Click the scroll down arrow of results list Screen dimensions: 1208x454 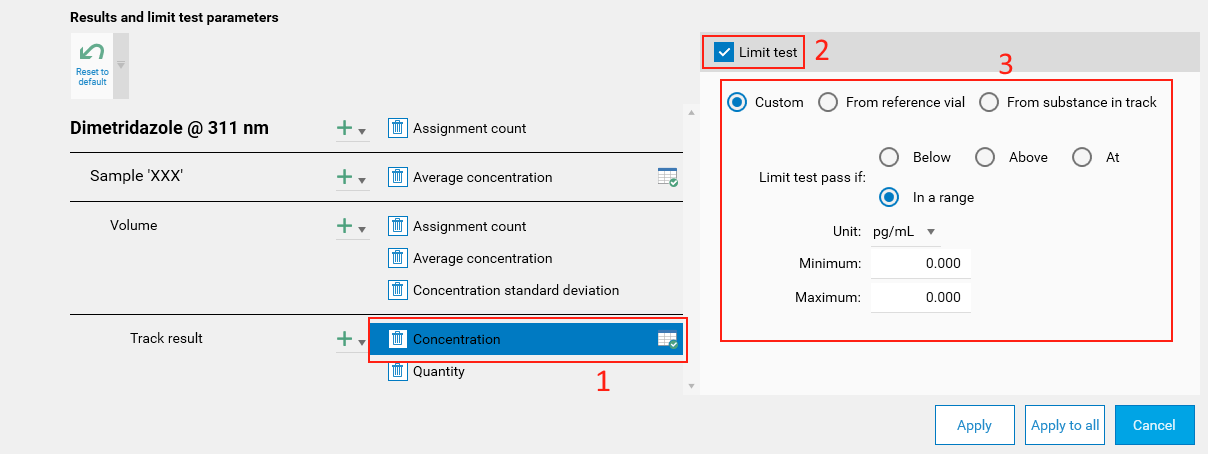tap(691, 385)
